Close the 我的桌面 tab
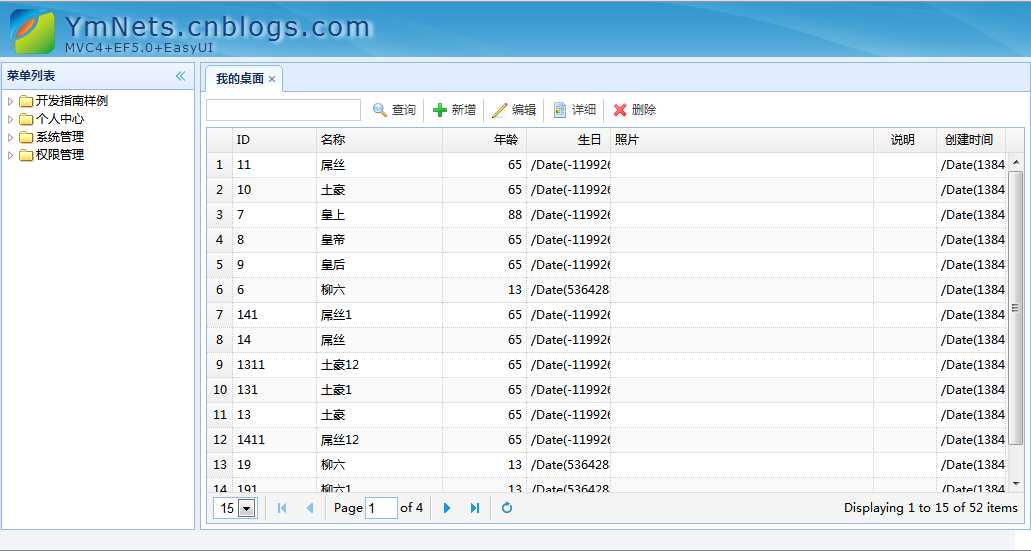This screenshot has height=551, width=1031. pyautogui.click(x=272, y=79)
